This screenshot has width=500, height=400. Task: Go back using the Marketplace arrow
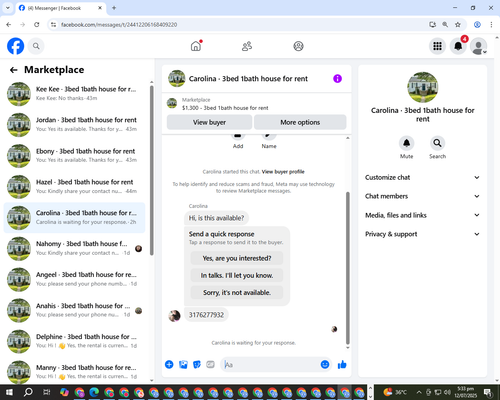pyautogui.click(x=13, y=70)
